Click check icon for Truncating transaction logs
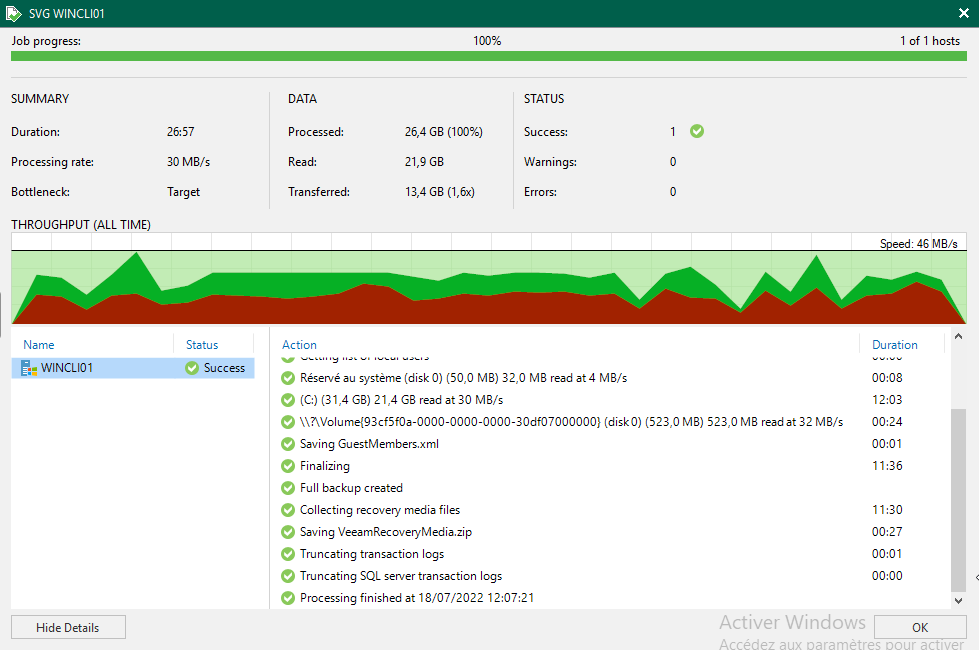 pyautogui.click(x=288, y=554)
